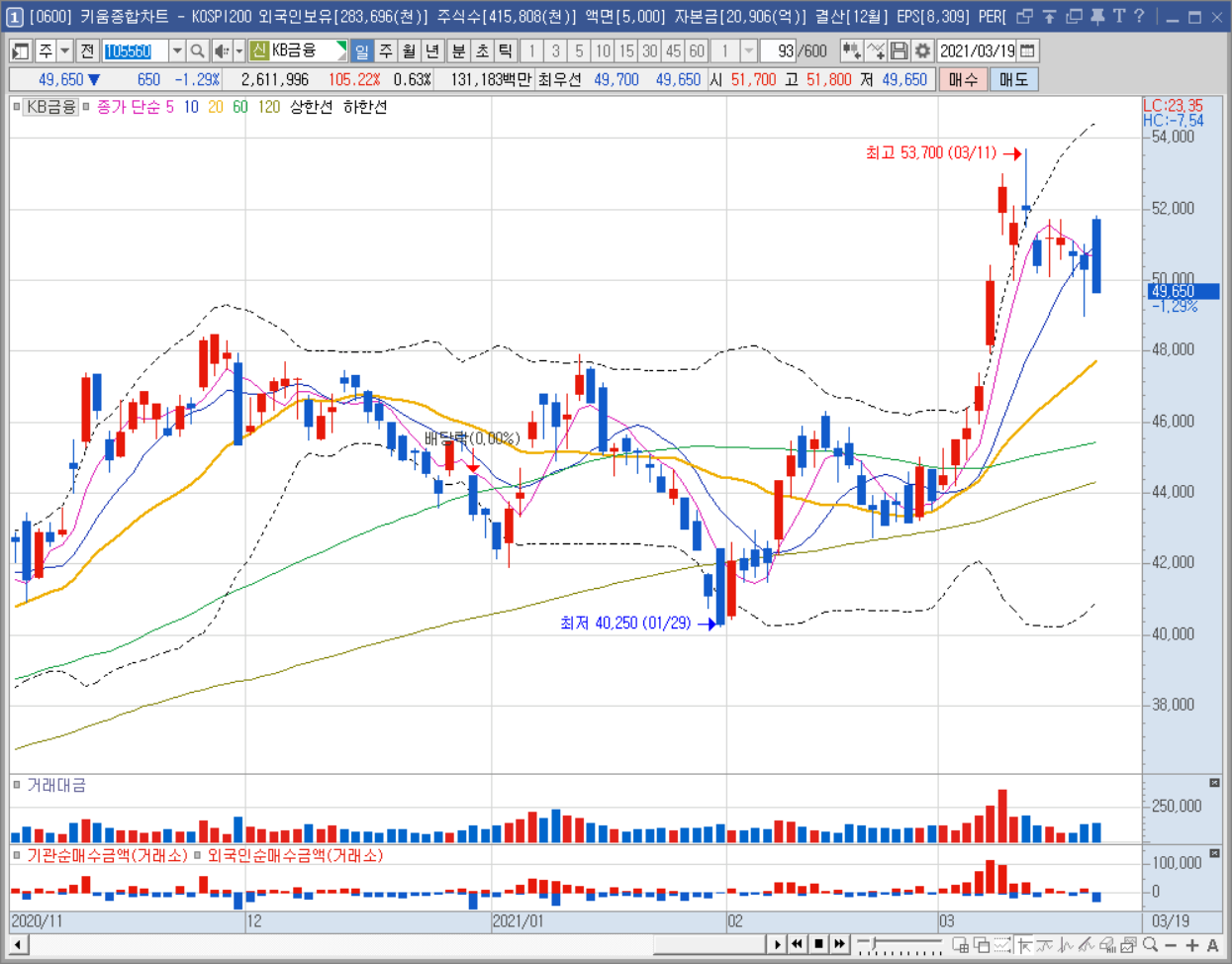The height and width of the screenshot is (964, 1232).
Task: Select the 15 interval preset button
Action: pyautogui.click(x=626, y=50)
